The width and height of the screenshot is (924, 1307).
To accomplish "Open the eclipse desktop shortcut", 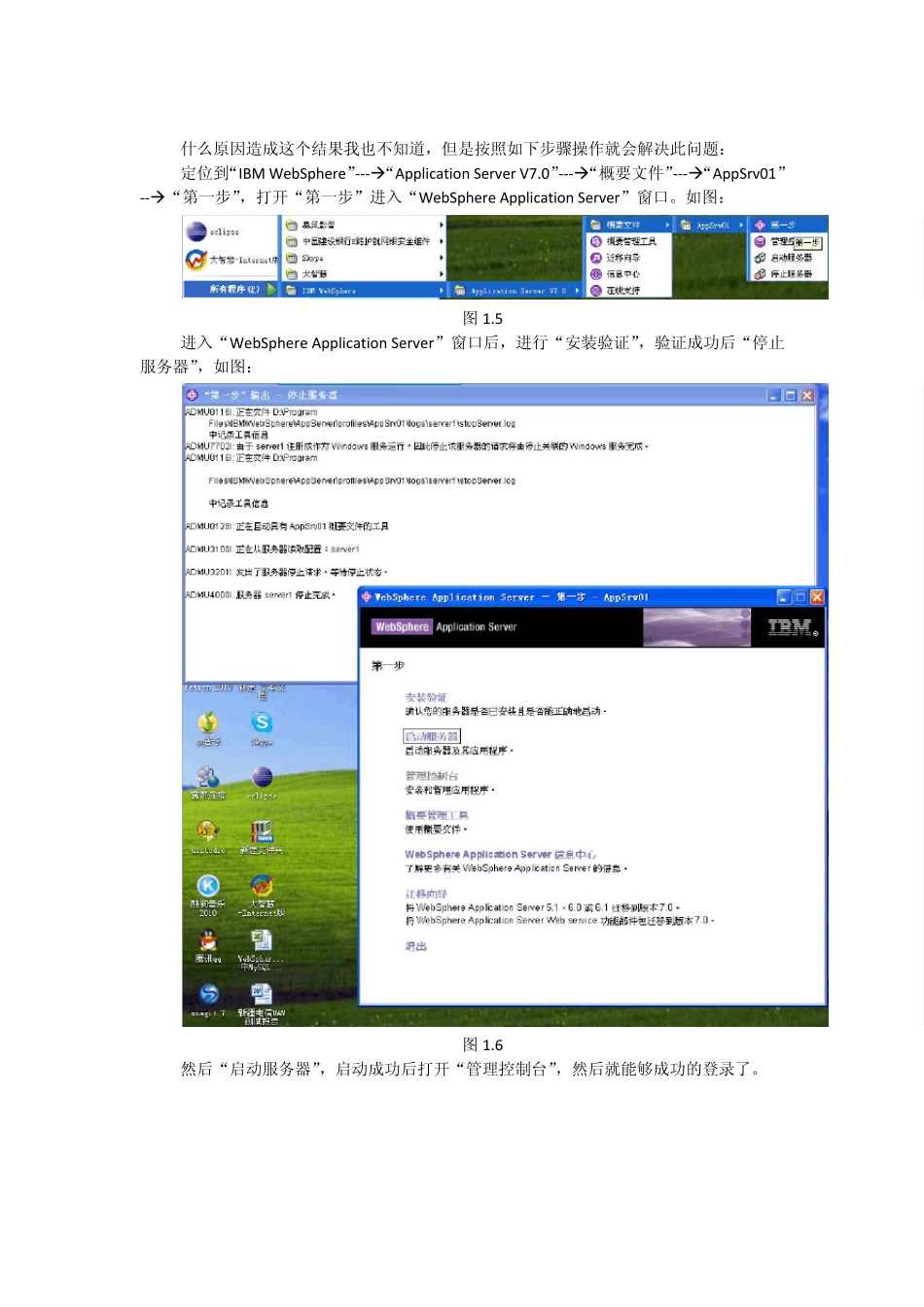I will point(262,782).
